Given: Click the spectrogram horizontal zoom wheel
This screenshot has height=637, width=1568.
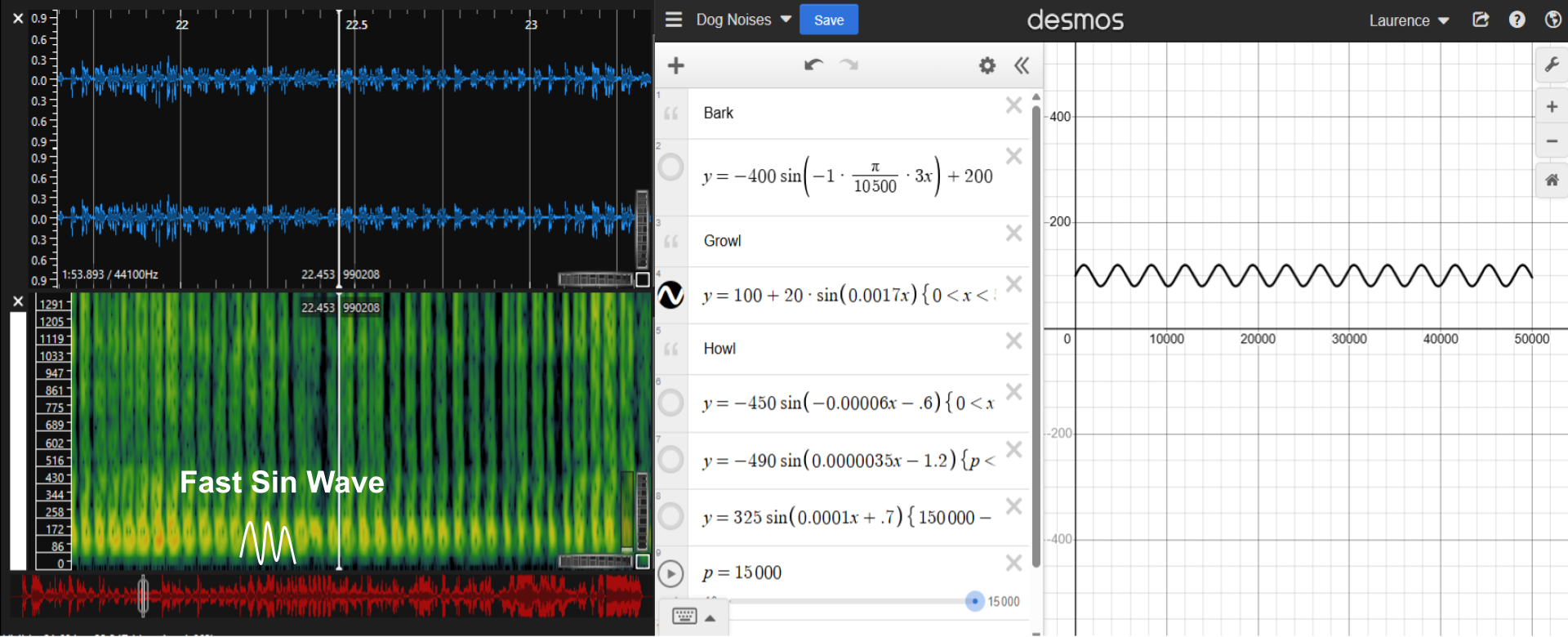Looking at the screenshot, I should click(x=595, y=561).
